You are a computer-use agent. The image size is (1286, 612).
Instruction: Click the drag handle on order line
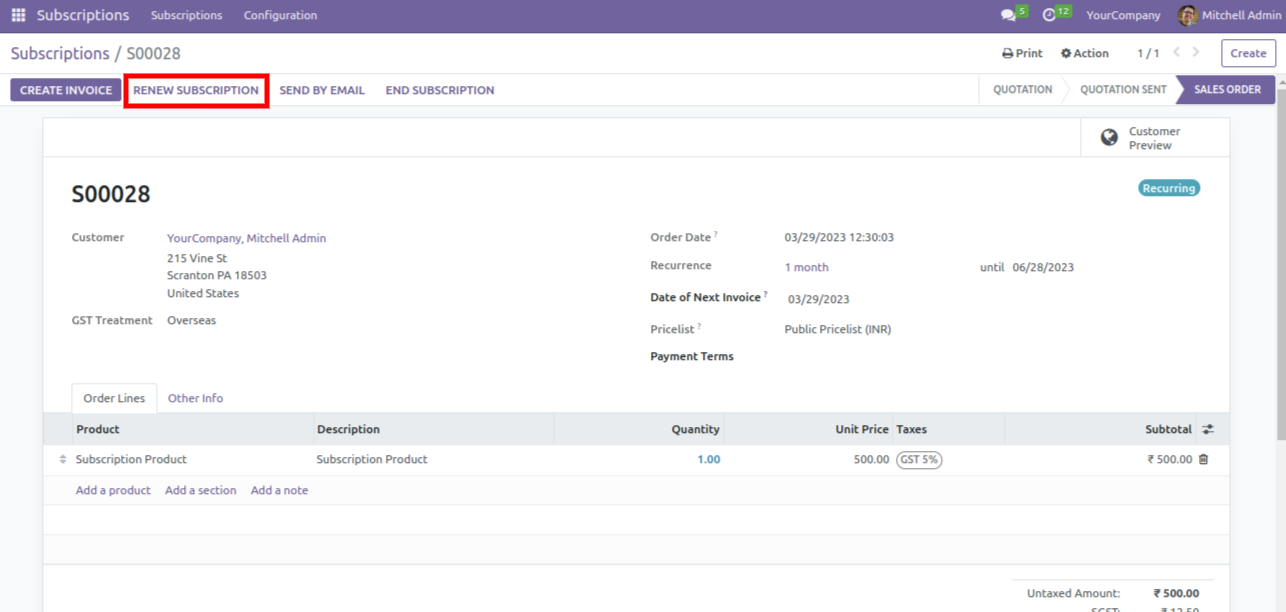click(x=63, y=460)
